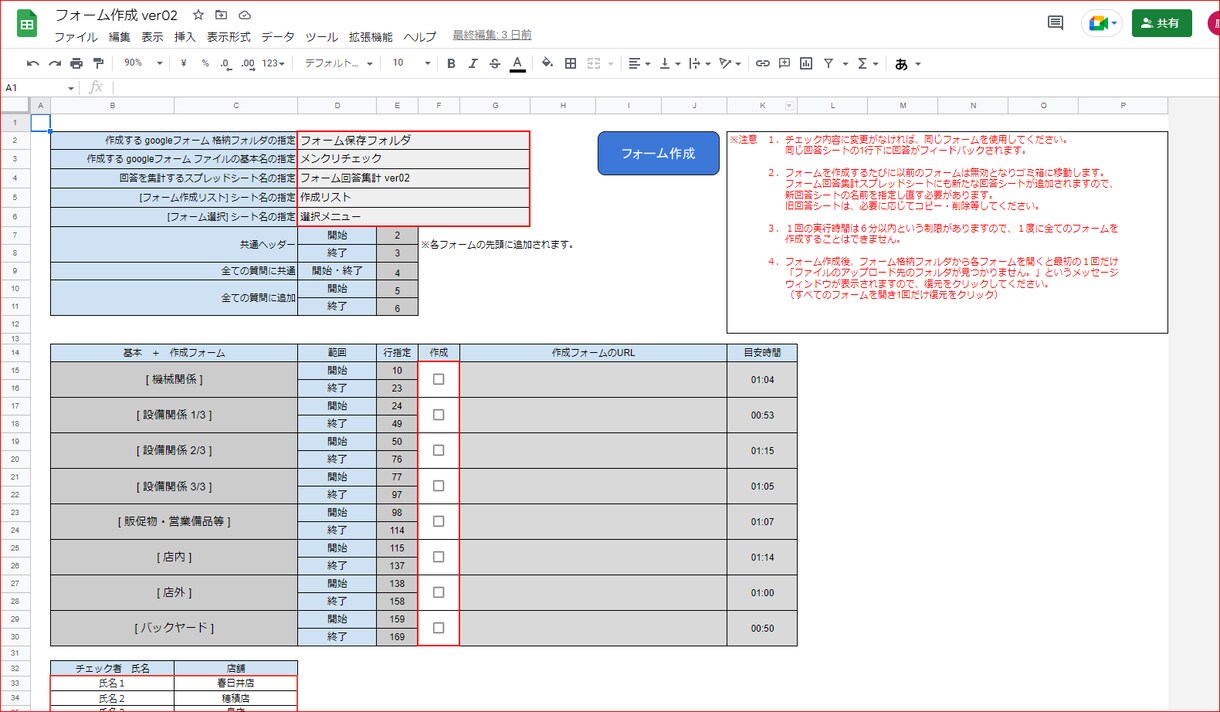Open the input tools あ dropdown
This screenshot has width=1220, height=712.
(907, 63)
